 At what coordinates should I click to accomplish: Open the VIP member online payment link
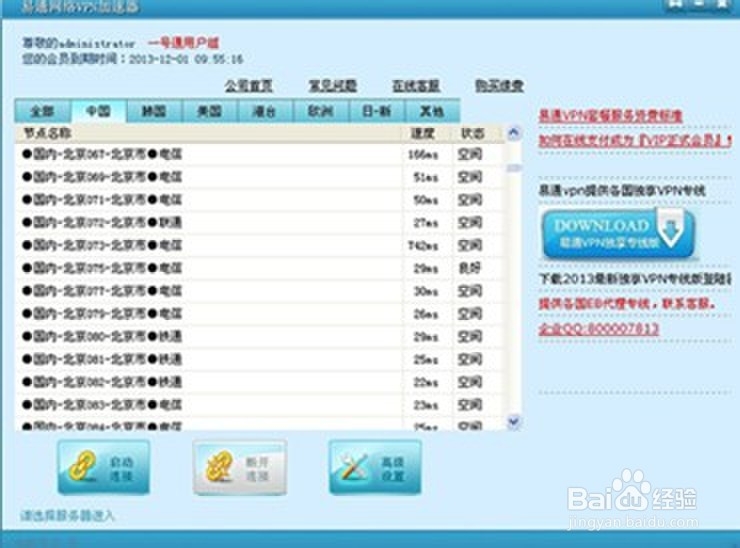click(x=635, y=140)
